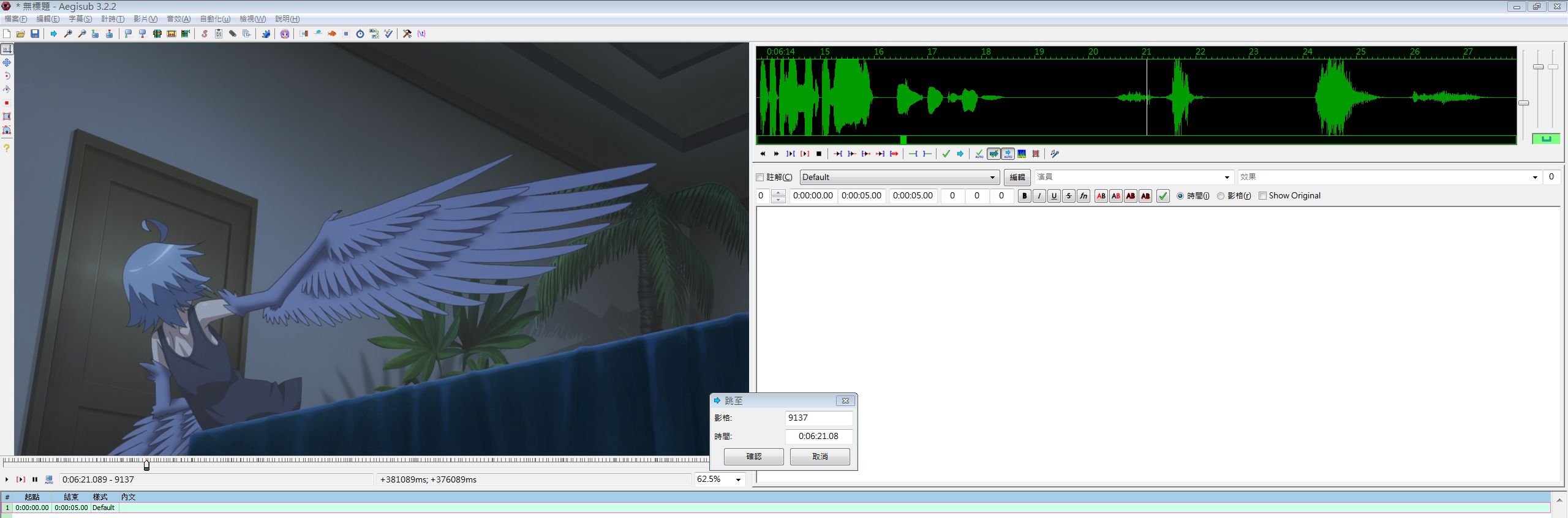The height and width of the screenshot is (518, 1568).
Task: Expand the 效果 effect dropdown arrow
Action: (1535, 178)
